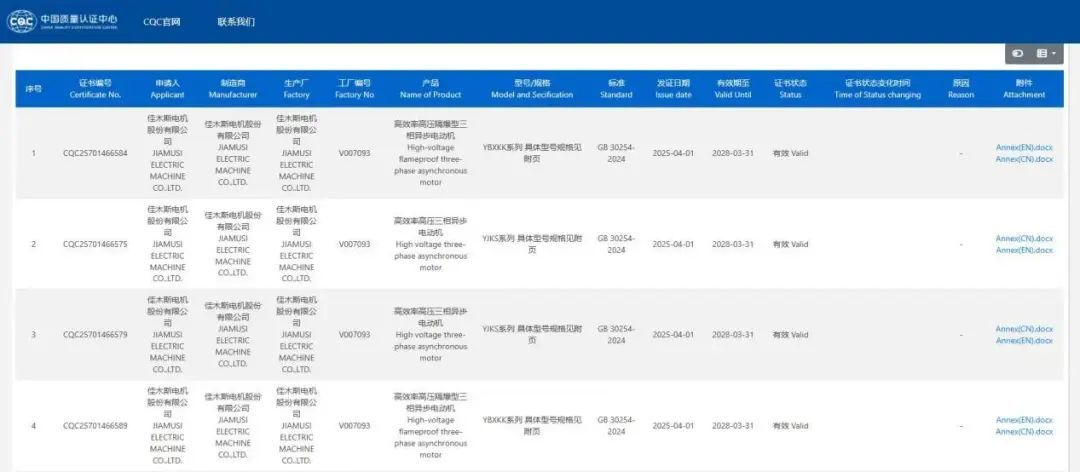This screenshot has height=472, width=1080.
Task: Click row 1 product name flameproof motor
Action: (430, 153)
